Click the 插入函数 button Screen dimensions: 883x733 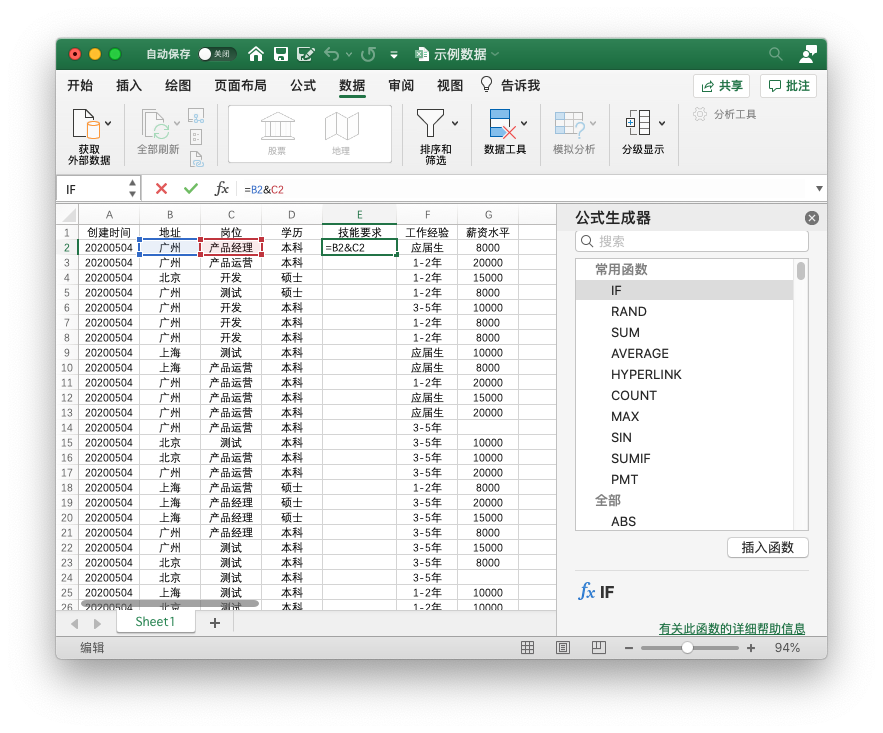point(767,547)
